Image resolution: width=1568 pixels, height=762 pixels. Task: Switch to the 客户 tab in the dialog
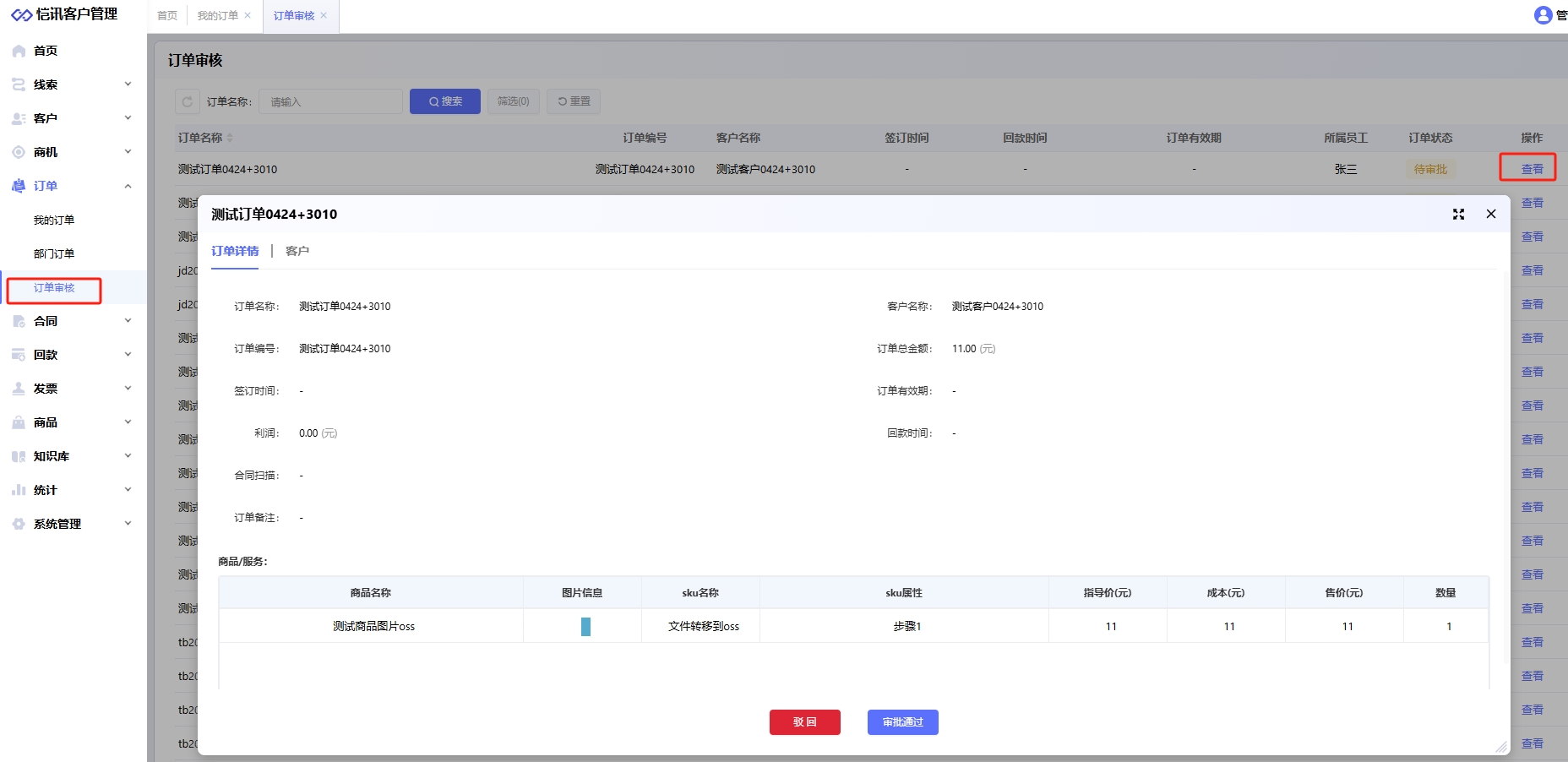(297, 251)
